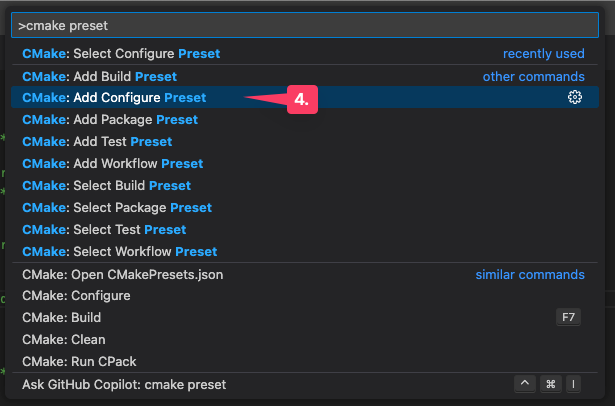Select CMake: Select Configure Preset command
This screenshot has width=615, height=406.
(x=121, y=53)
